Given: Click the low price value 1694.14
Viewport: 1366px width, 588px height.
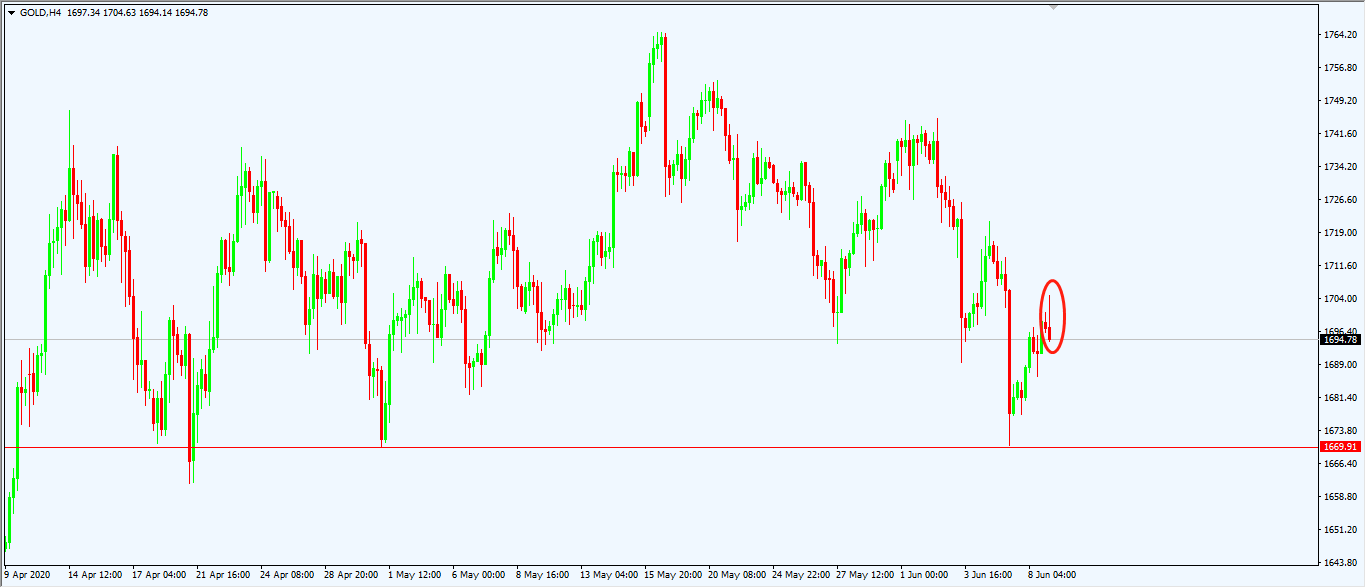Looking at the screenshot, I should pos(157,13).
